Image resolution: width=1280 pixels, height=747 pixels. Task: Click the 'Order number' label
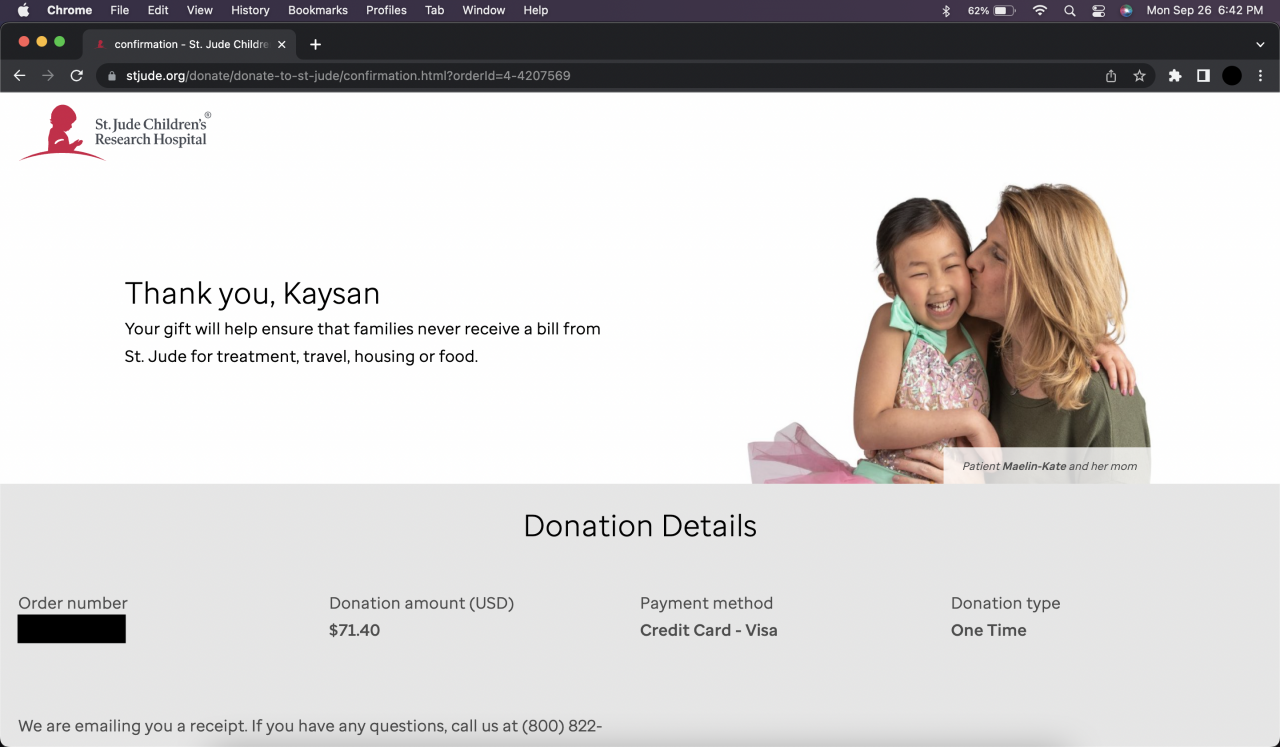(x=73, y=603)
